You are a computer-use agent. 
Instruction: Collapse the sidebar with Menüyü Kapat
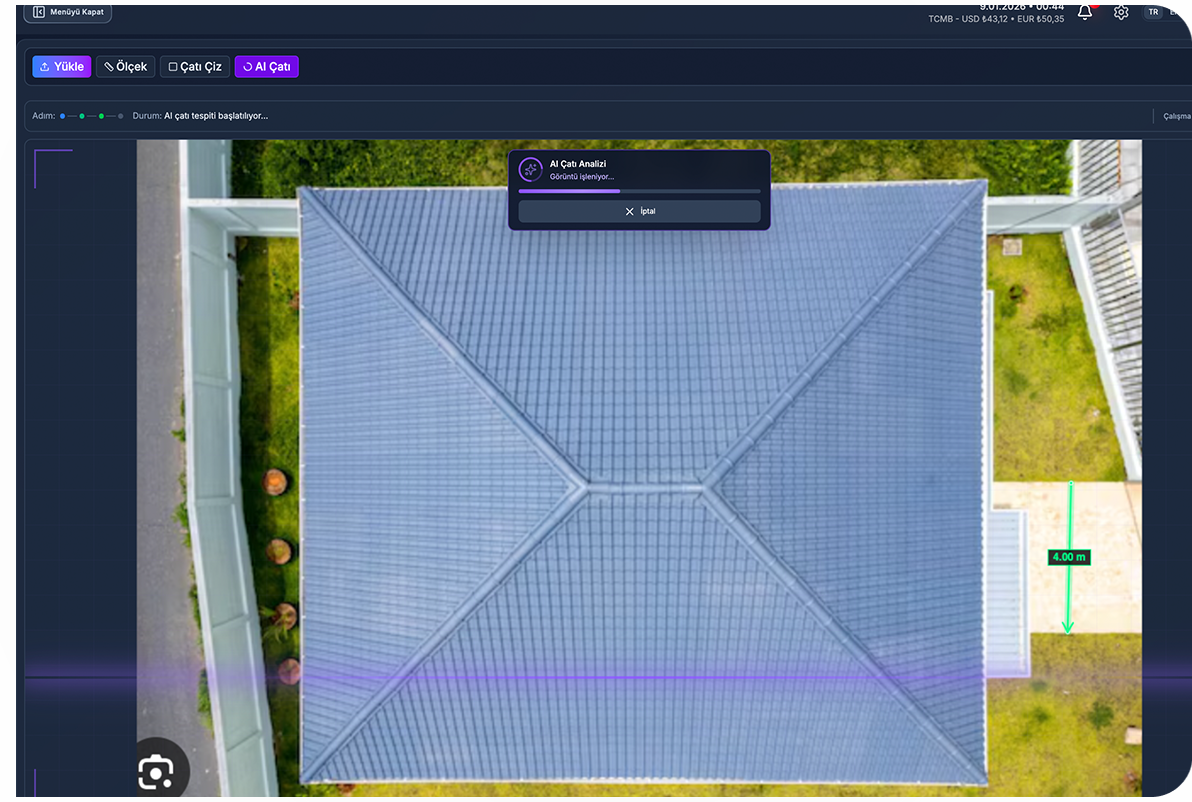68,12
